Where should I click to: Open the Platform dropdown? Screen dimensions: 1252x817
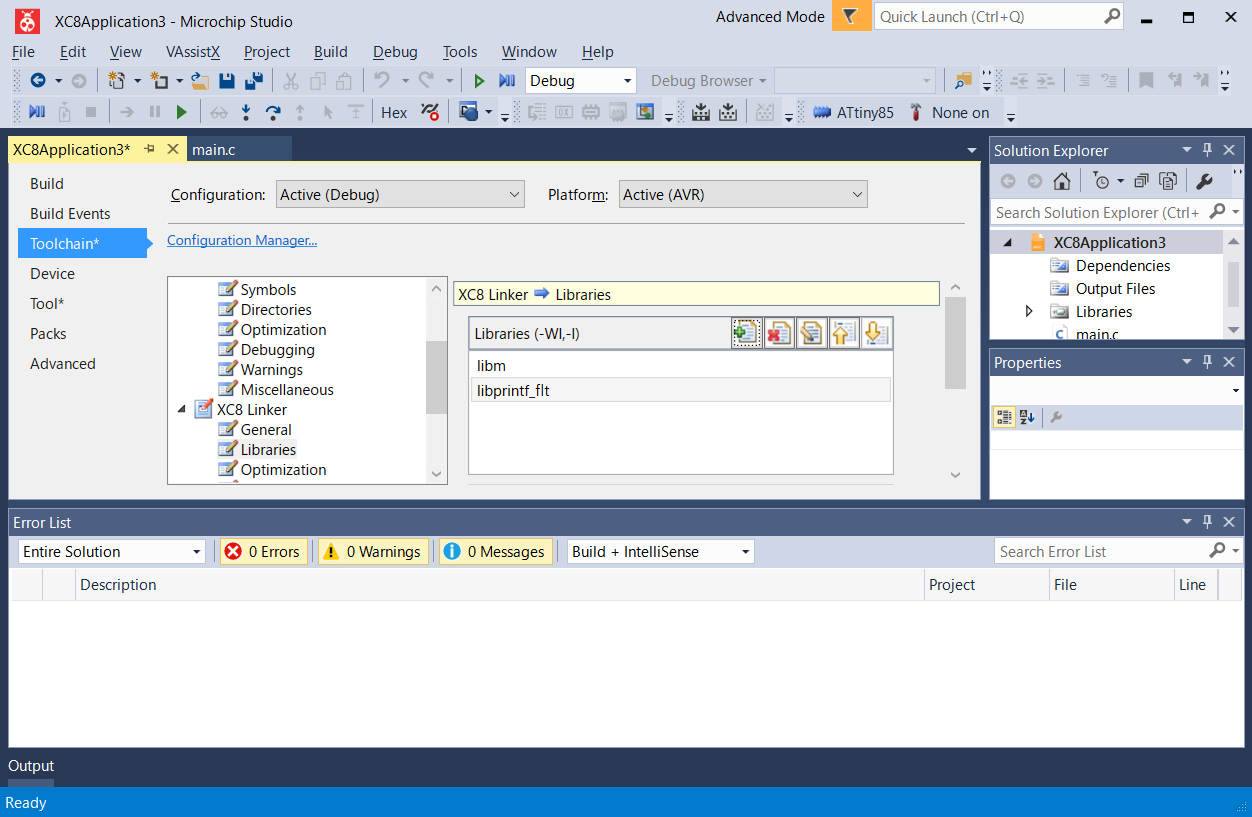tap(743, 194)
